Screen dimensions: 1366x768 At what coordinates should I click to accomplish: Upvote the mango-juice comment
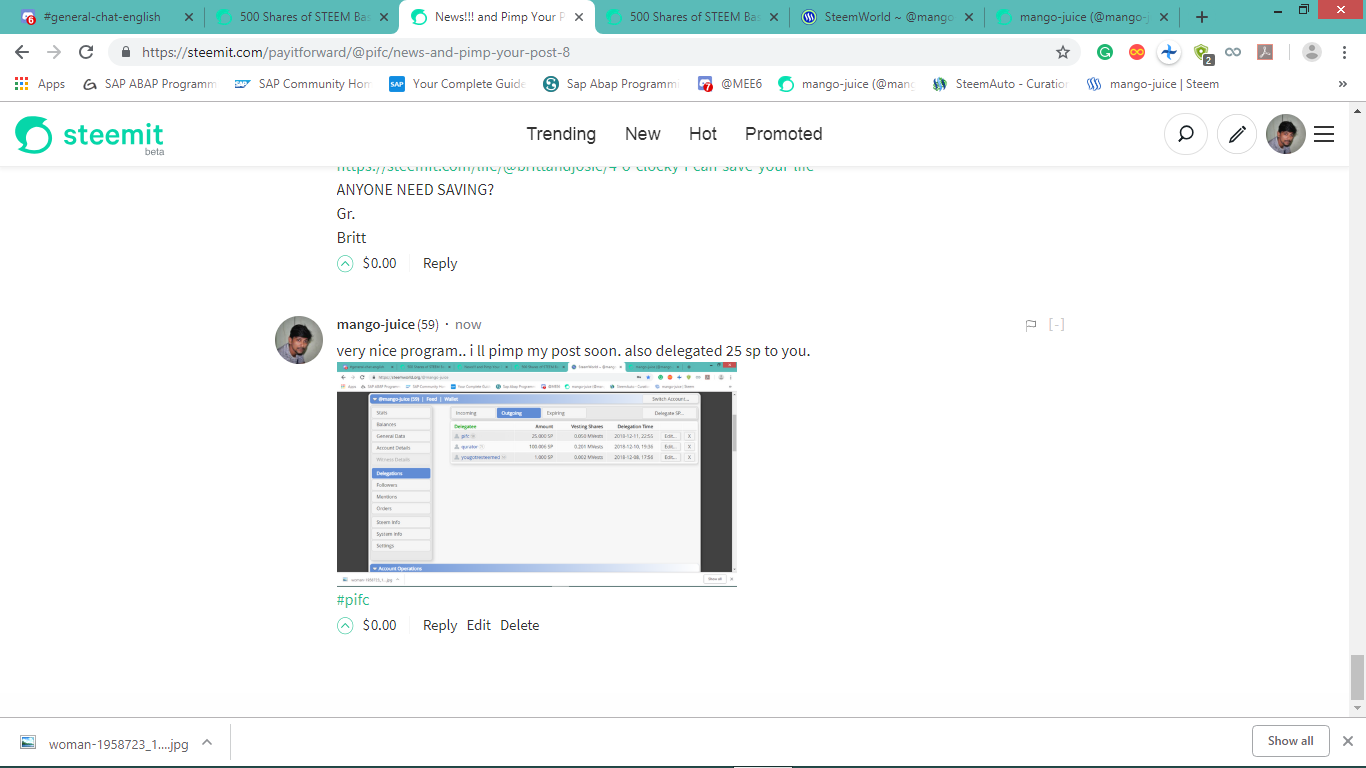coord(345,626)
